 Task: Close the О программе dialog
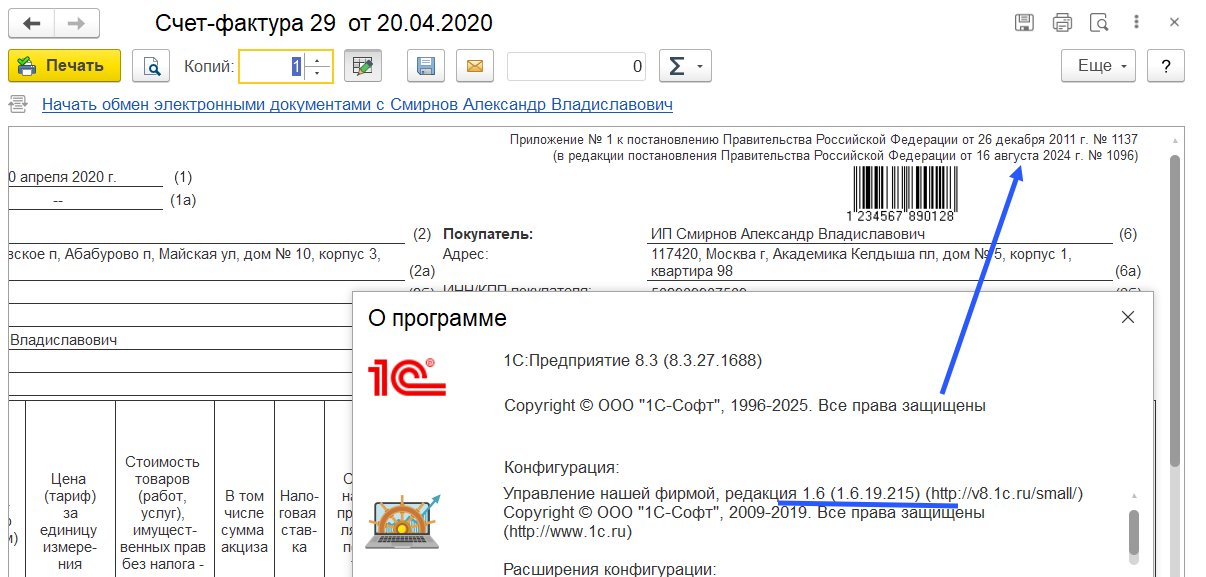[x=1128, y=317]
